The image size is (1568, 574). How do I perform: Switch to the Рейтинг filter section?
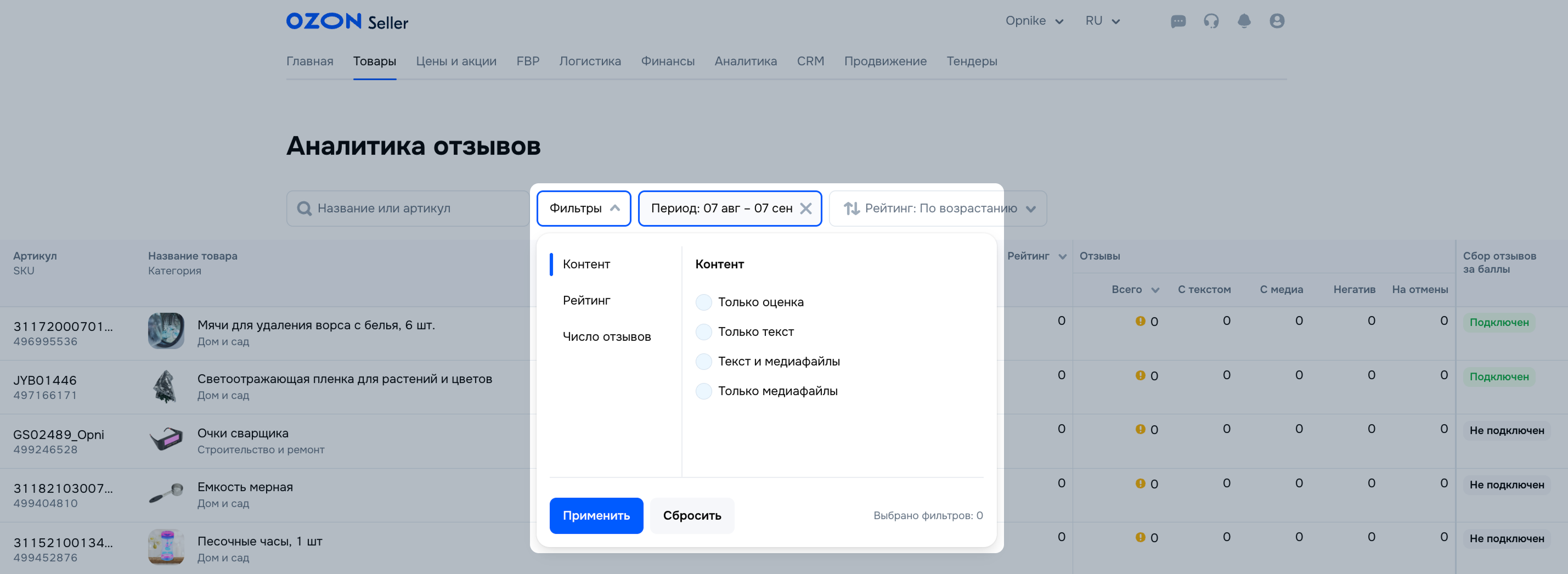(586, 301)
